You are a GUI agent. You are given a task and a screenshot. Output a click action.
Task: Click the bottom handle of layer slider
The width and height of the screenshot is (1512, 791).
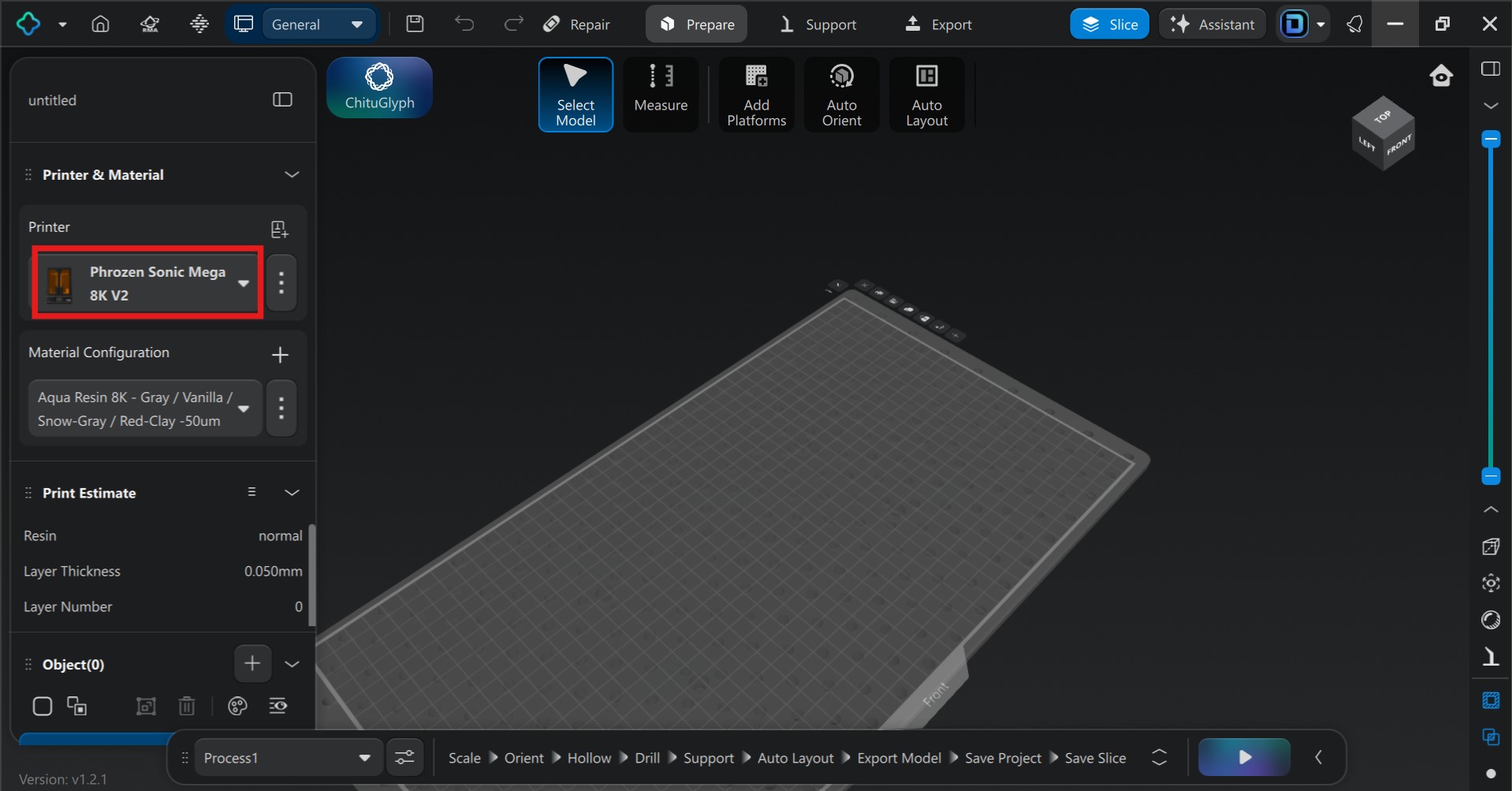tap(1491, 476)
